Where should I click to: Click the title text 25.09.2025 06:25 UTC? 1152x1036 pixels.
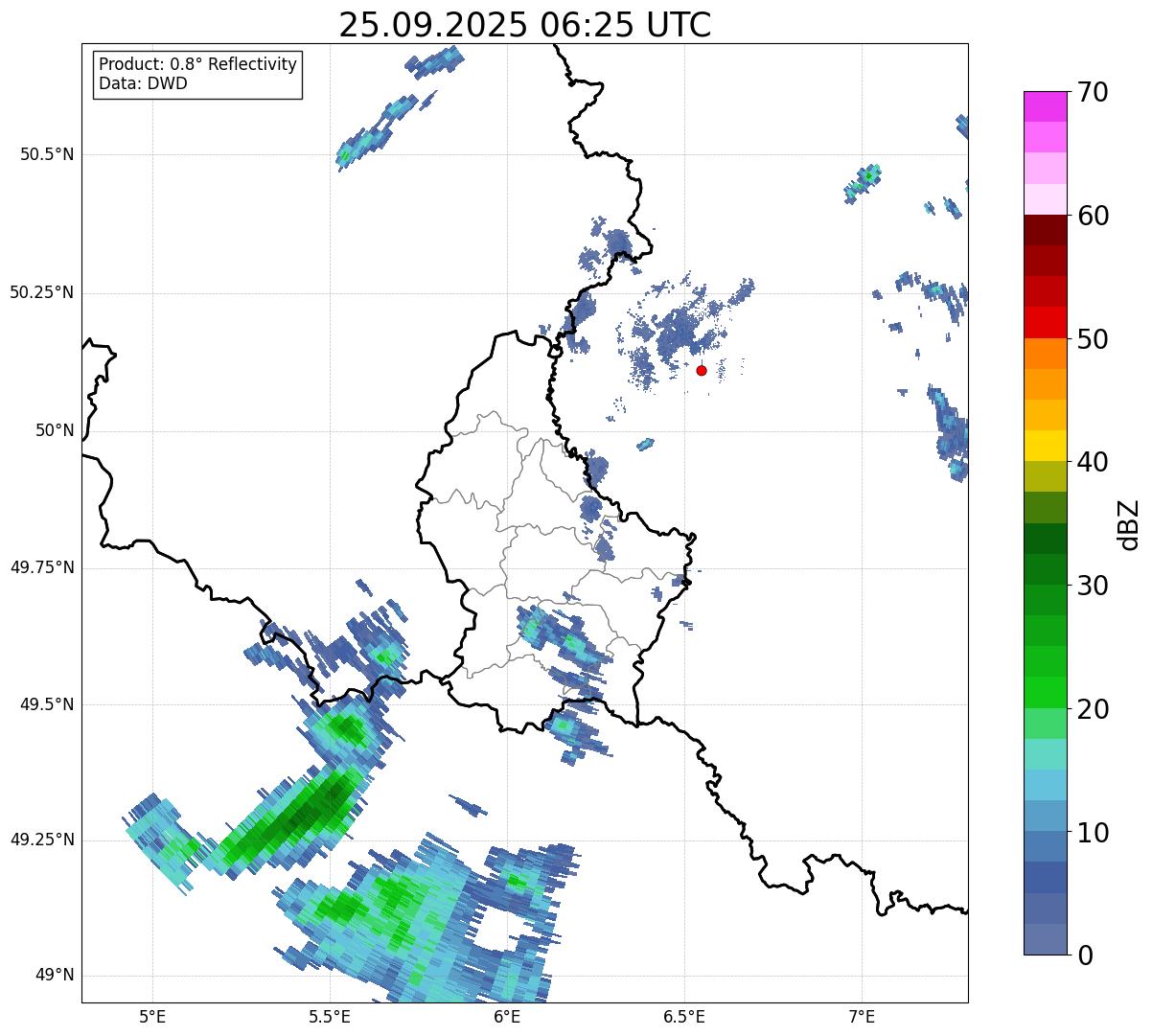pyautogui.click(x=525, y=25)
